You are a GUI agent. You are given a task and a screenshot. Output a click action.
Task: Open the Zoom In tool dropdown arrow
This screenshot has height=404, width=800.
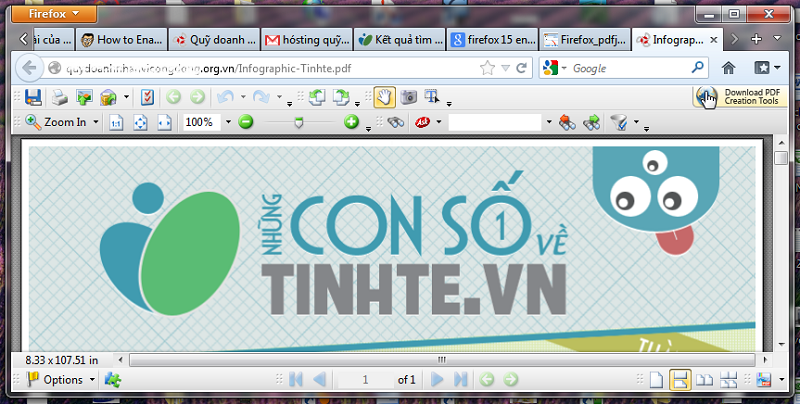(95, 122)
